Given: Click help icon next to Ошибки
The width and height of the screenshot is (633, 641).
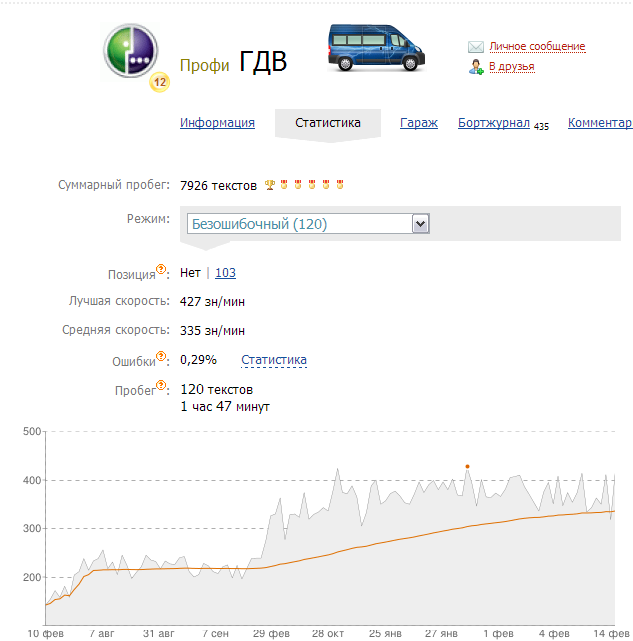Looking at the screenshot, I should pyautogui.click(x=161, y=356).
